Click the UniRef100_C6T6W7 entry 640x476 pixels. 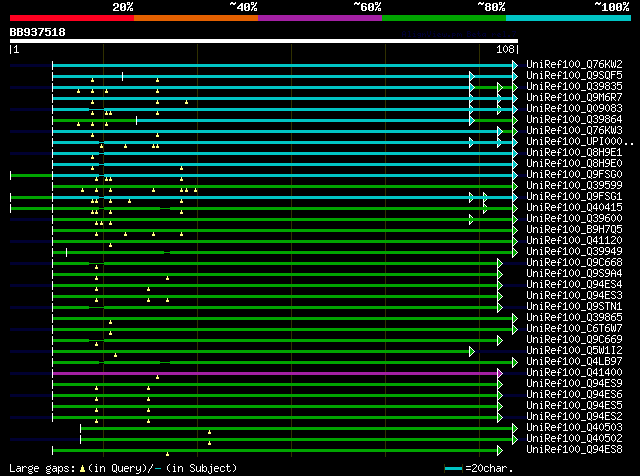point(574,329)
